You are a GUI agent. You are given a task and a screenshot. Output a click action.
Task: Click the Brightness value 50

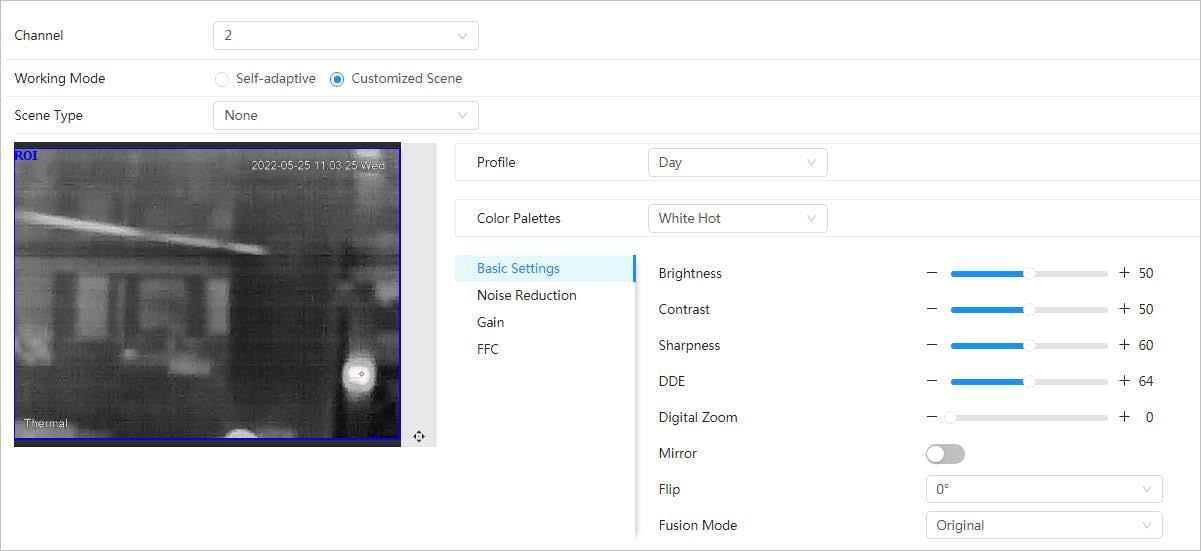click(1146, 273)
